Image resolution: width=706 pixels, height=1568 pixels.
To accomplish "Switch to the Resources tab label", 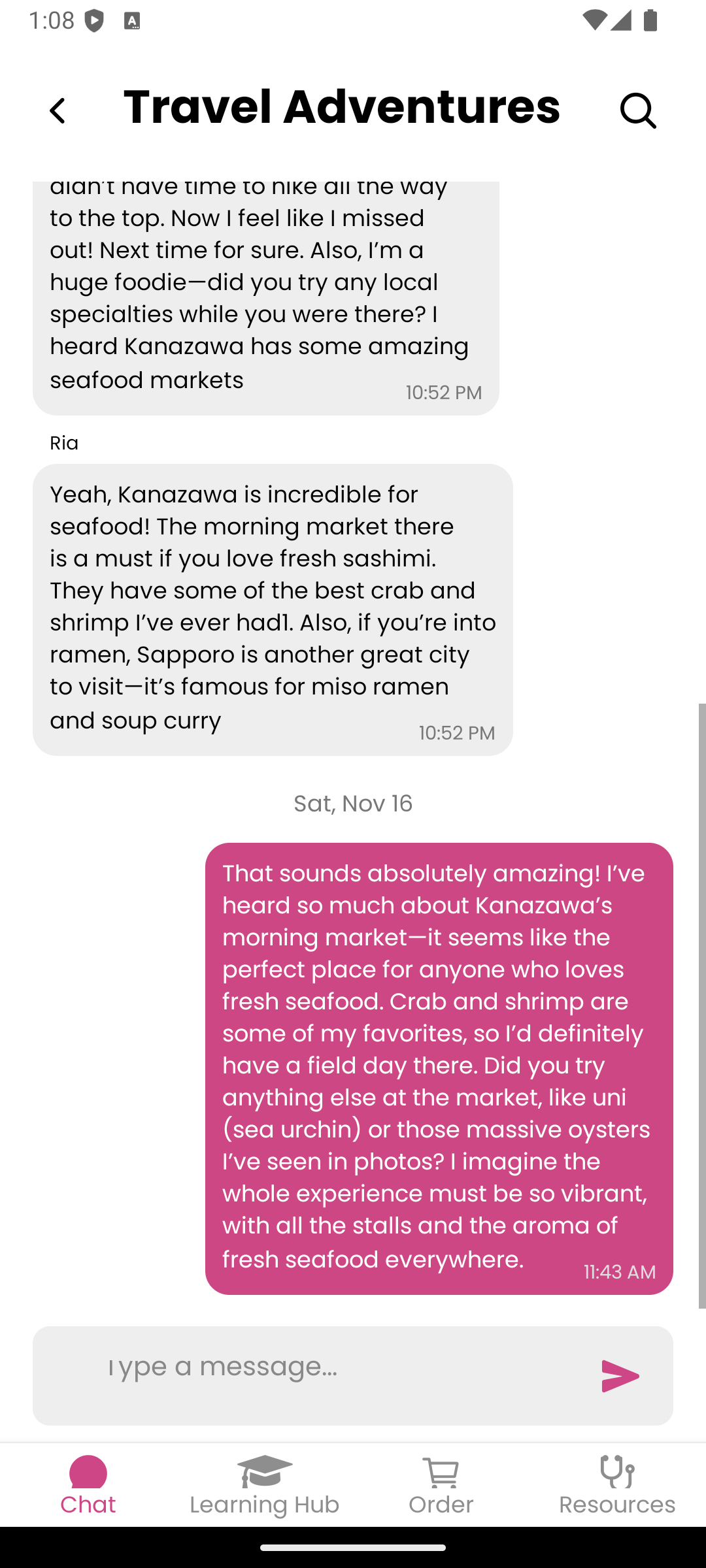I will coord(617,1504).
